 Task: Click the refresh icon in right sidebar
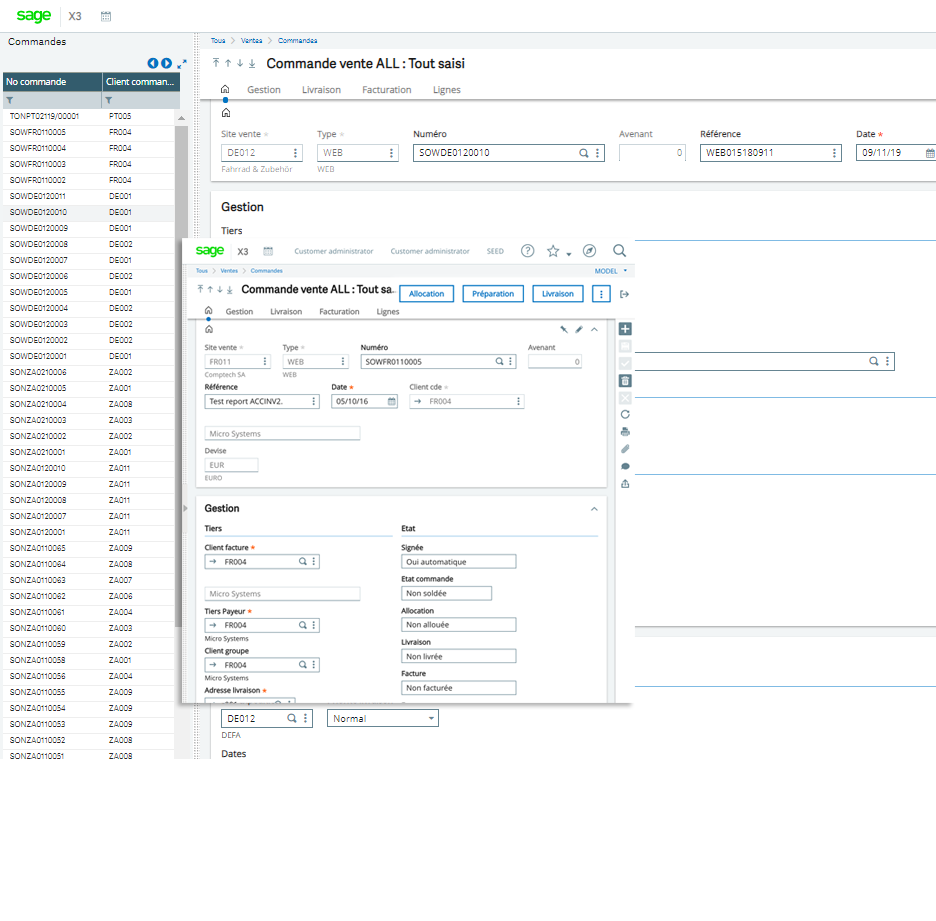click(x=625, y=414)
